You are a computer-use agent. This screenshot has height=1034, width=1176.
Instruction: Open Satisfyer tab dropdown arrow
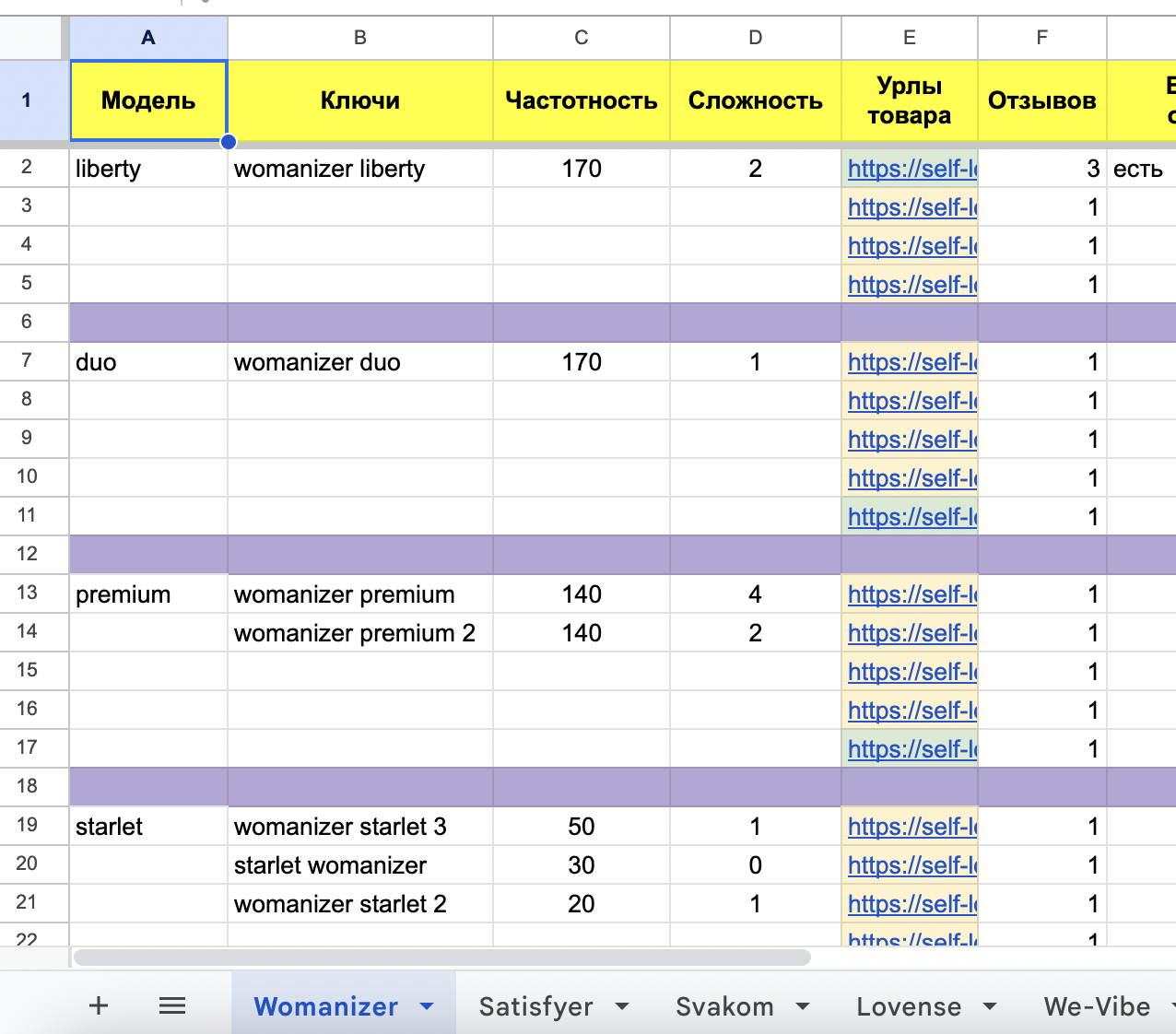pyautogui.click(x=622, y=1006)
